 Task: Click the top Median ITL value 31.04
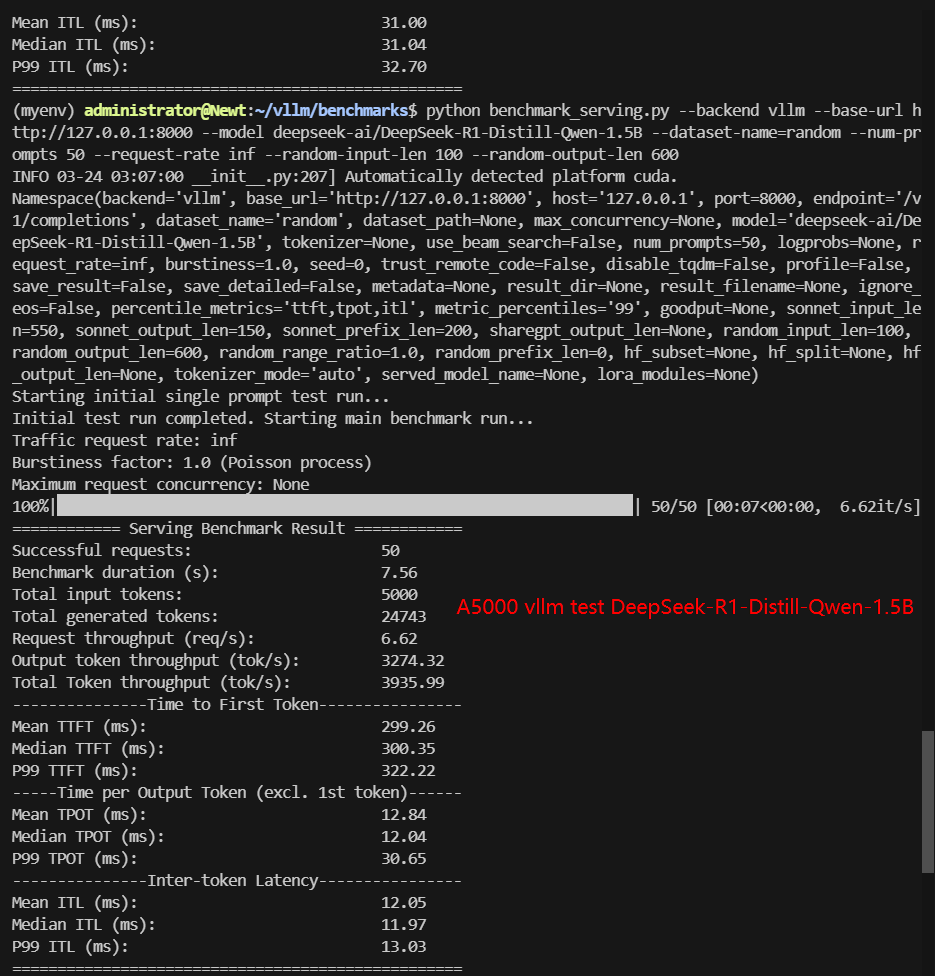(403, 44)
